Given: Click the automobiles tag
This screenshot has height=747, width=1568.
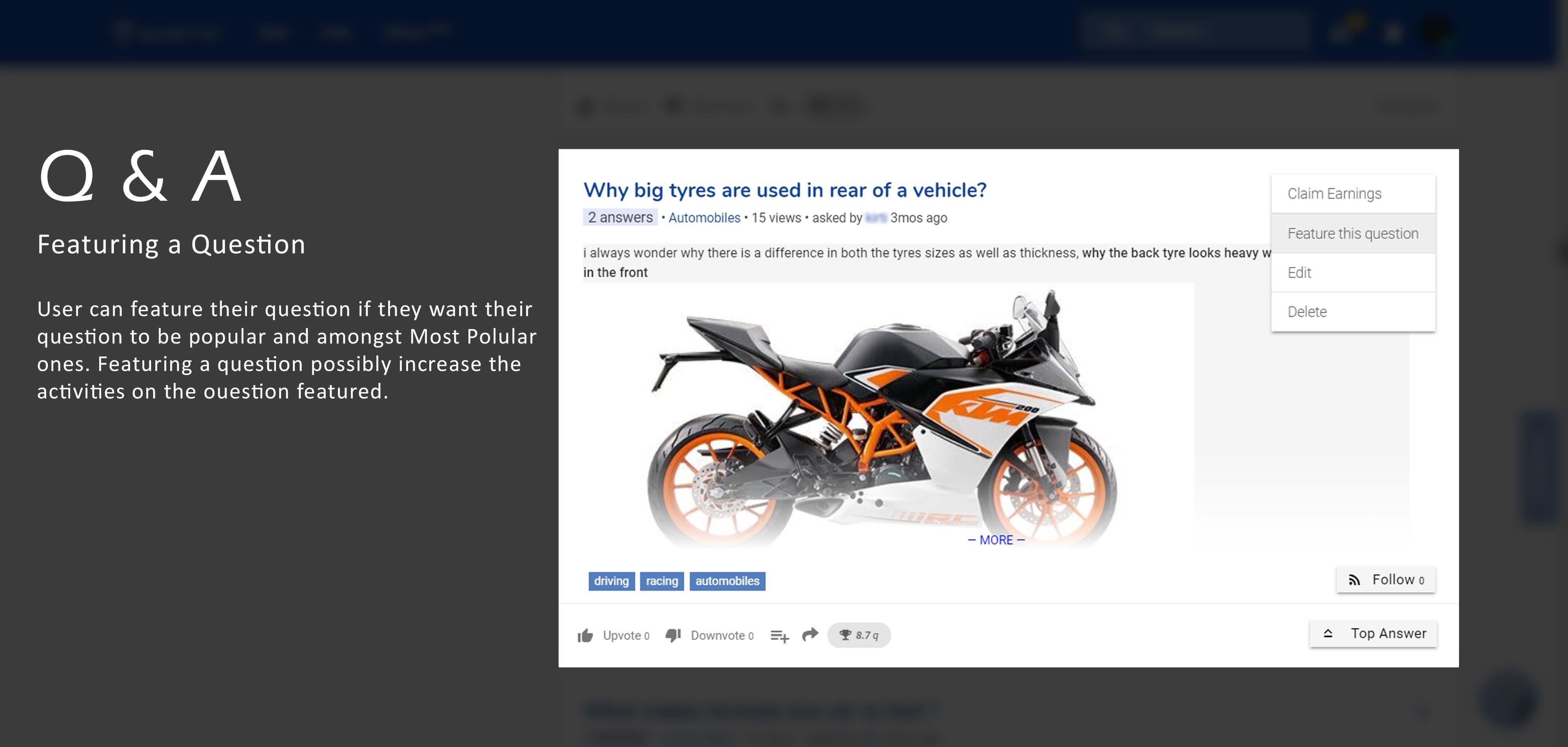Looking at the screenshot, I should pos(727,582).
